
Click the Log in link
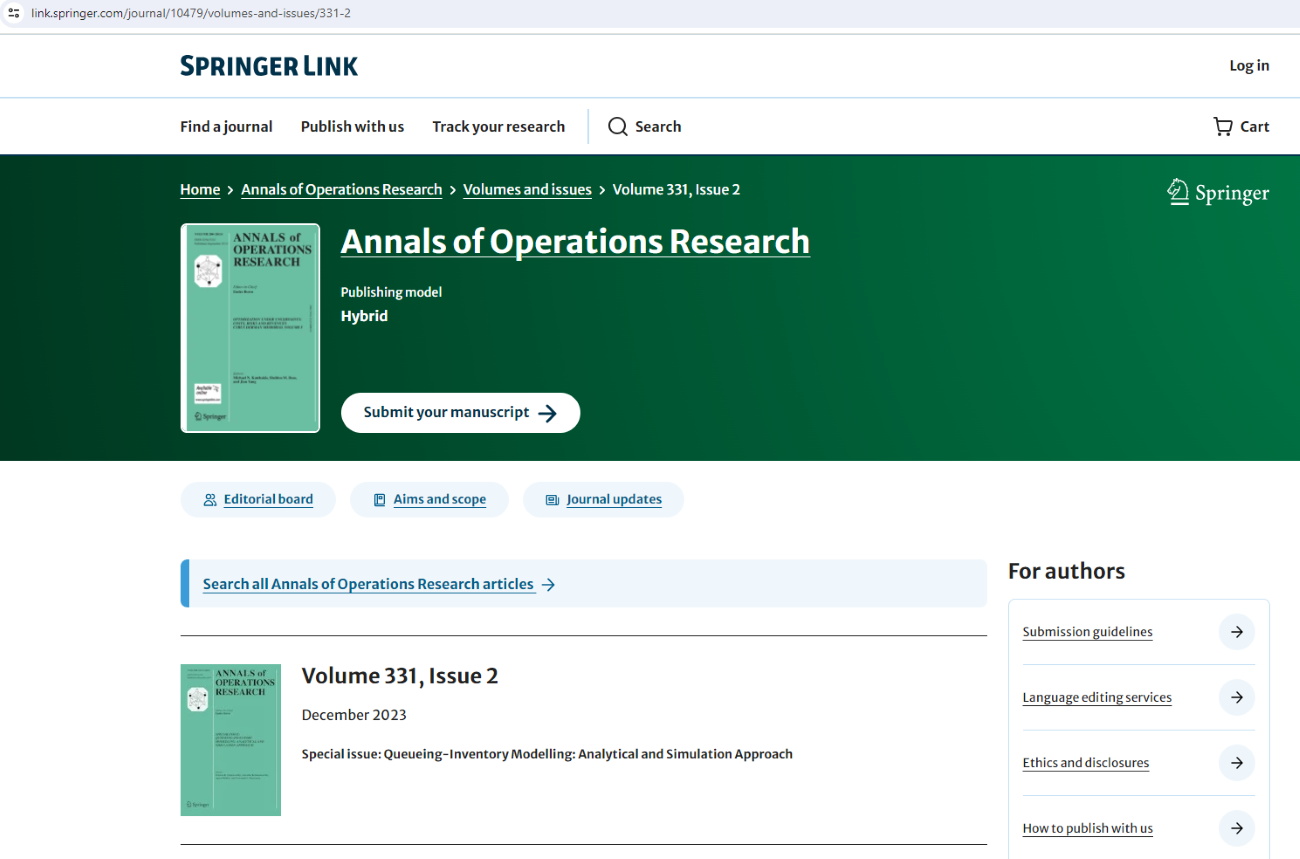[1249, 65]
